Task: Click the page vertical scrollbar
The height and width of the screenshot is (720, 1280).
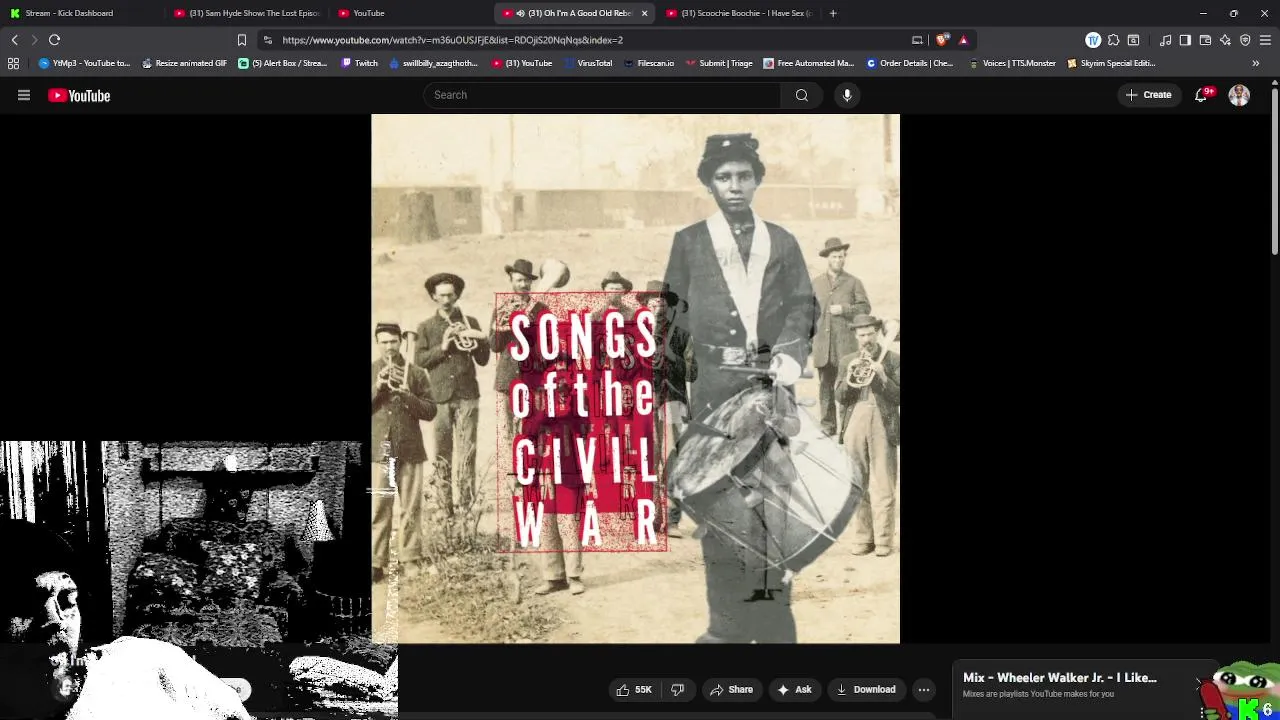Action: tap(1274, 170)
